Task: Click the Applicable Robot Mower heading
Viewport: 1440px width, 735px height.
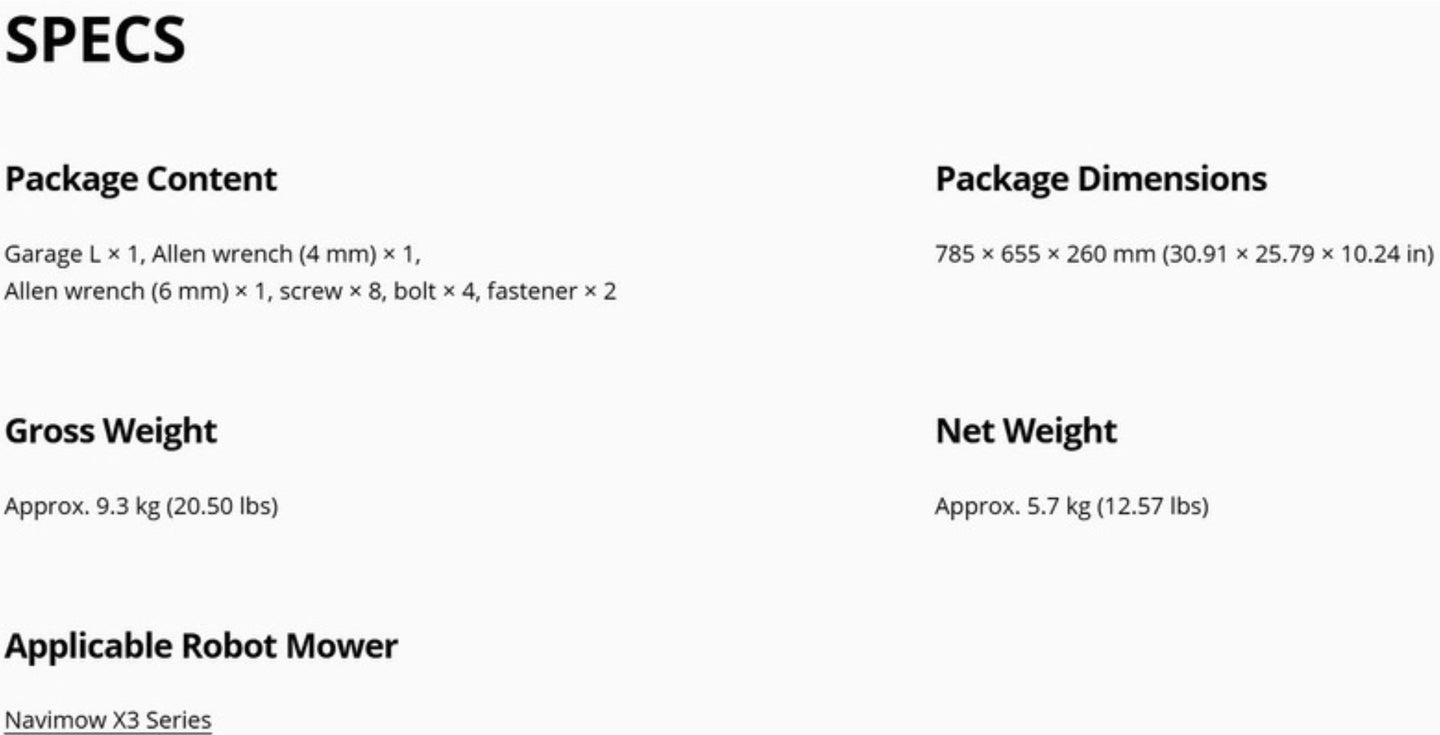Action: pos(201,646)
